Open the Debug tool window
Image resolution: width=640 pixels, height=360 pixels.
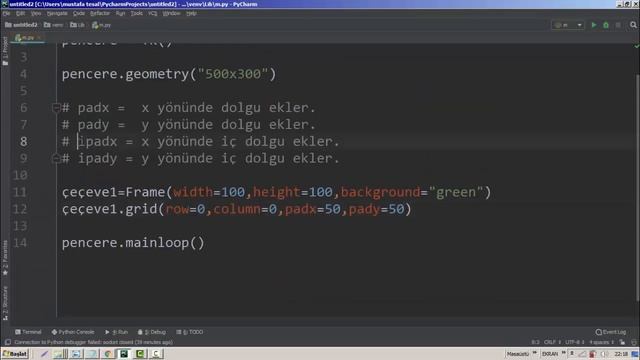(x=152, y=332)
